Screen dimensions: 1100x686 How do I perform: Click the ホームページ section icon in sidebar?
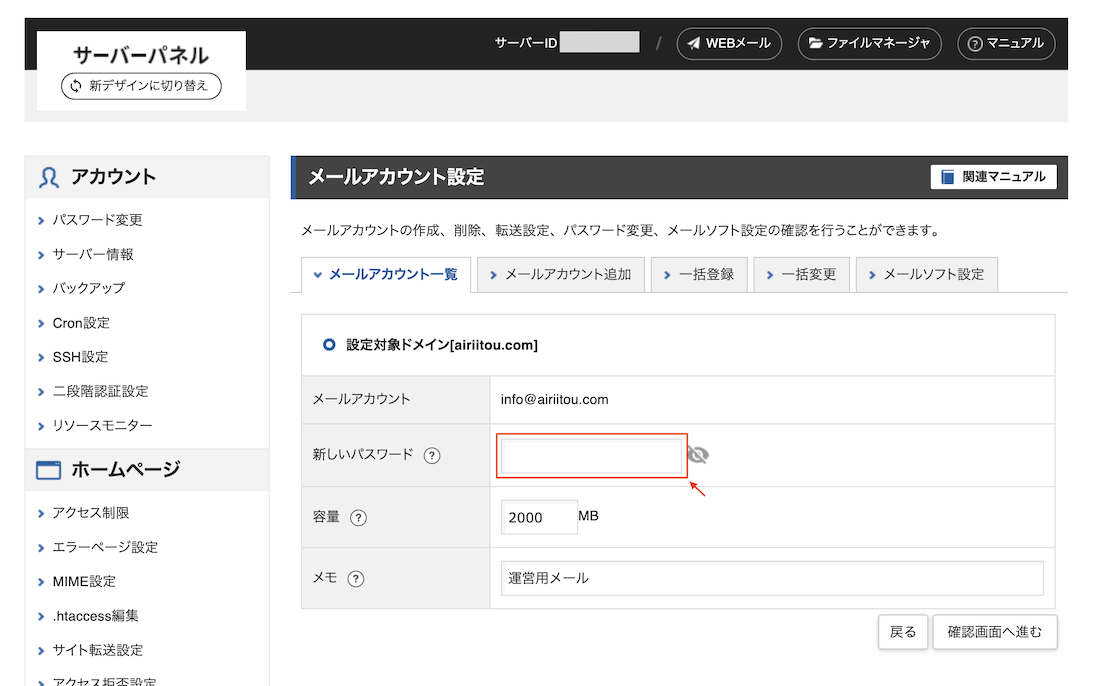tap(47, 470)
